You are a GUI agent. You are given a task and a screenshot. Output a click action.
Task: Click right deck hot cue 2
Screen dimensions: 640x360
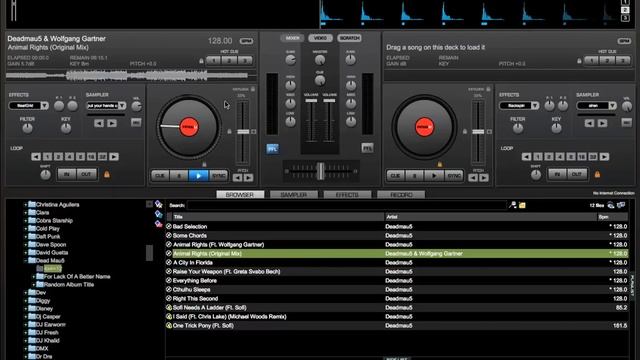click(x=607, y=60)
